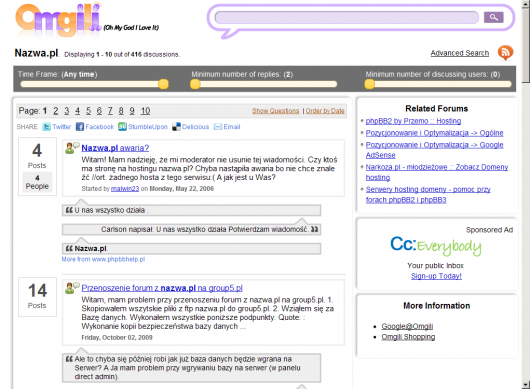Go to results page 5

[88, 111]
